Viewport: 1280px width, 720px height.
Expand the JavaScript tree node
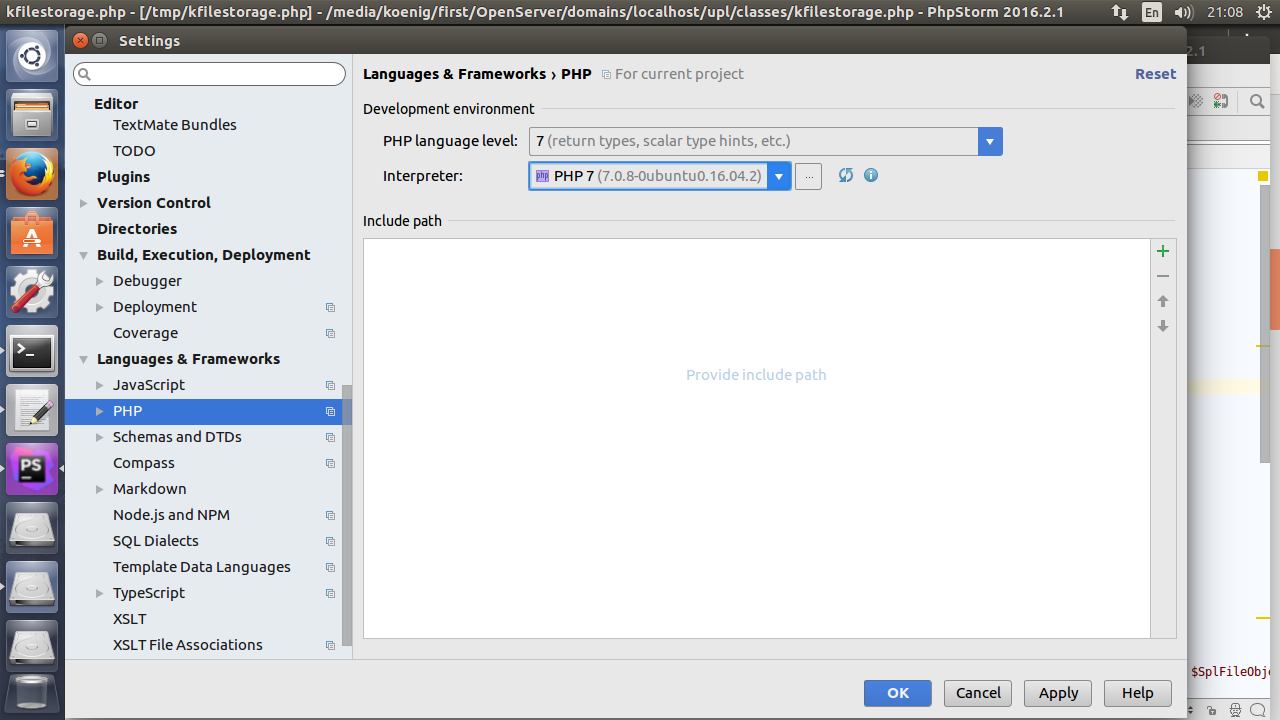click(100, 385)
